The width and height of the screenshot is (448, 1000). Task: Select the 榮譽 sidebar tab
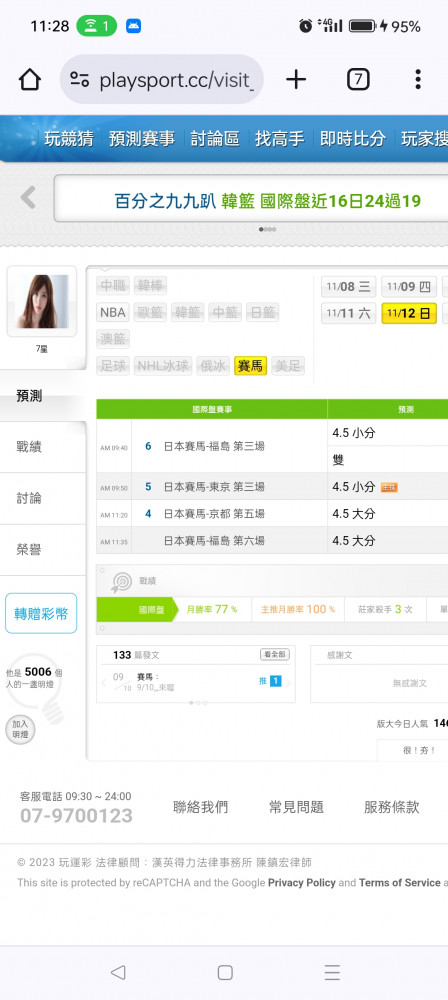pos(42,550)
